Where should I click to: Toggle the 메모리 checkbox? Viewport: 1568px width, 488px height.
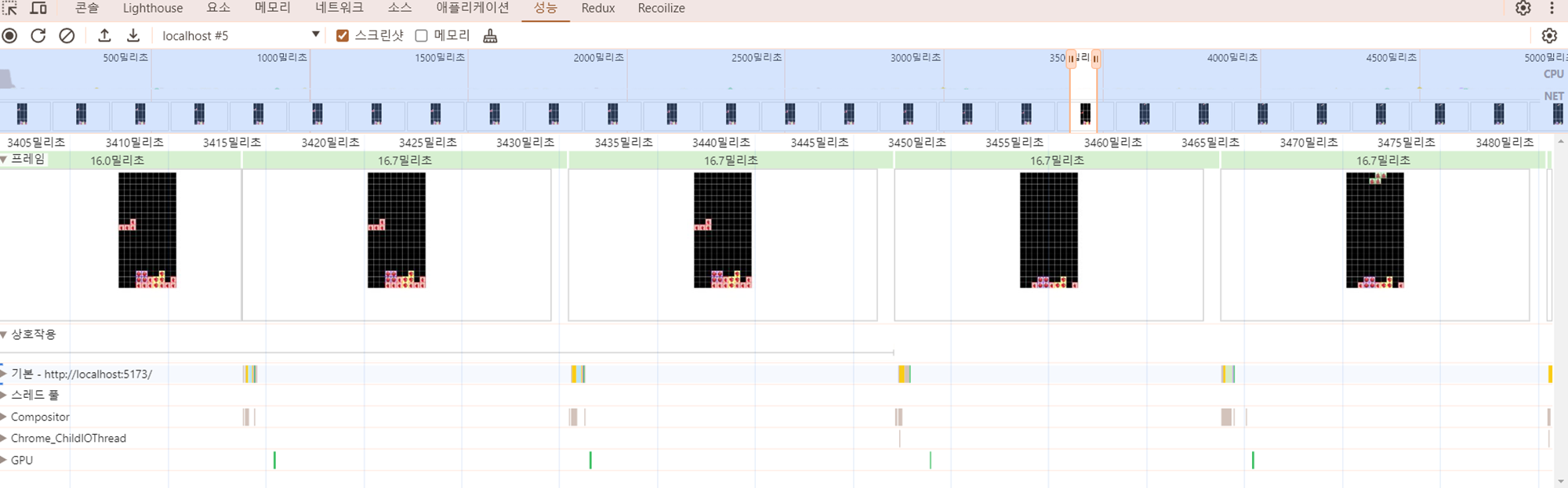coord(421,35)
